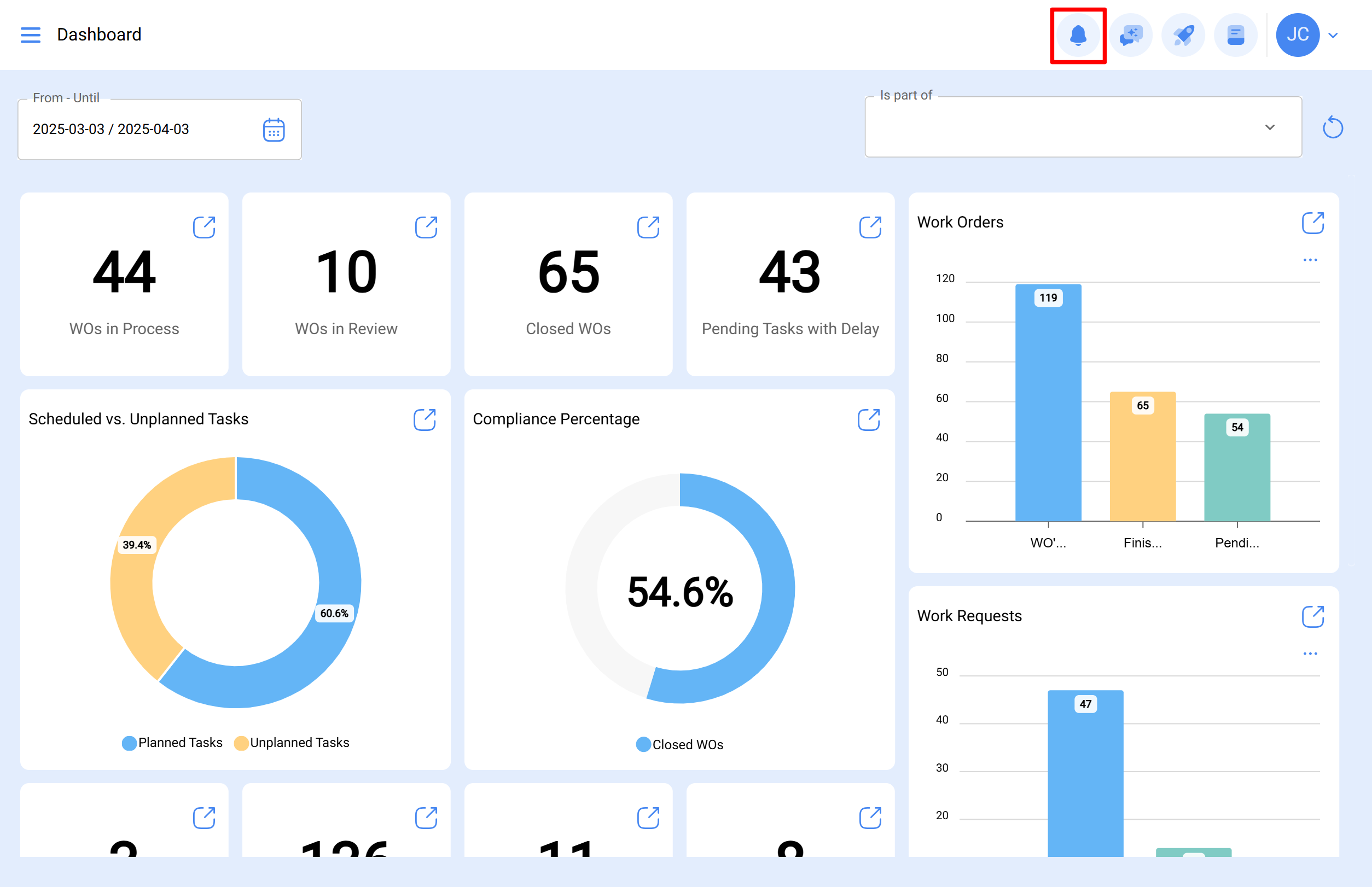The height and width of the screenshot is (887, 1372).
Task: Open Scheduled vs. Unplanned Tasks details
Action: click(x=425, y=420)
